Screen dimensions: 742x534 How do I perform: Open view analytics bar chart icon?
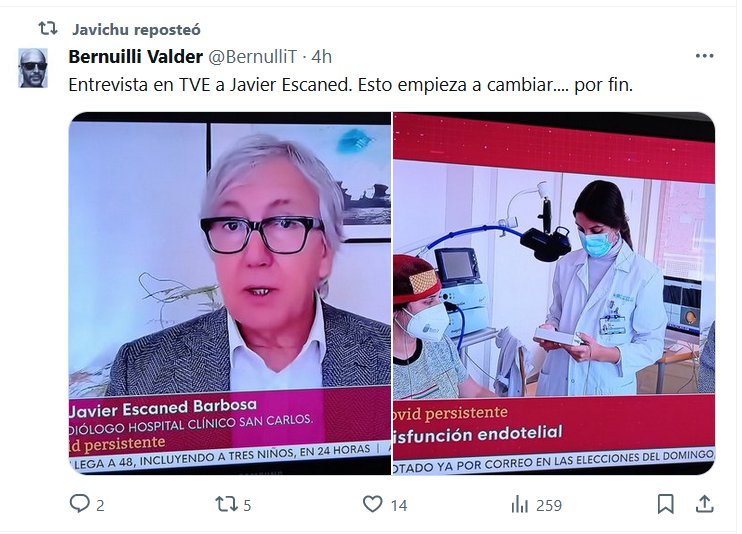coord(520,504)
